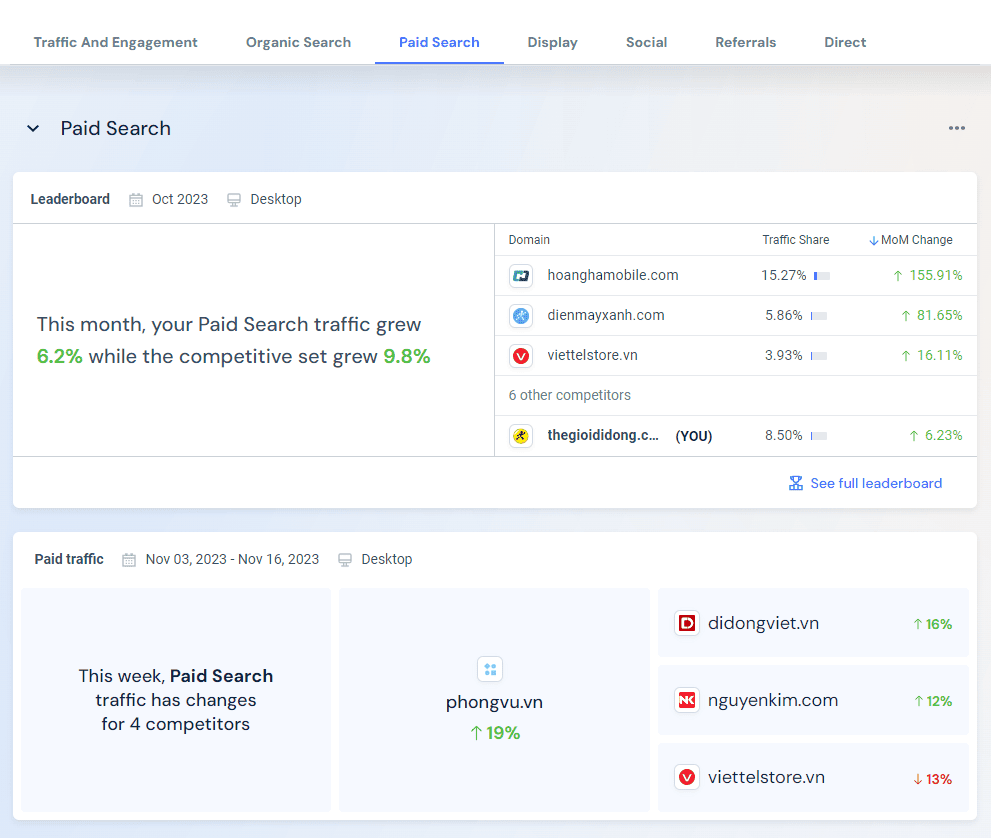Open the Social tab
The width and height of the screenshot is (991, 838).
[647, 42]
